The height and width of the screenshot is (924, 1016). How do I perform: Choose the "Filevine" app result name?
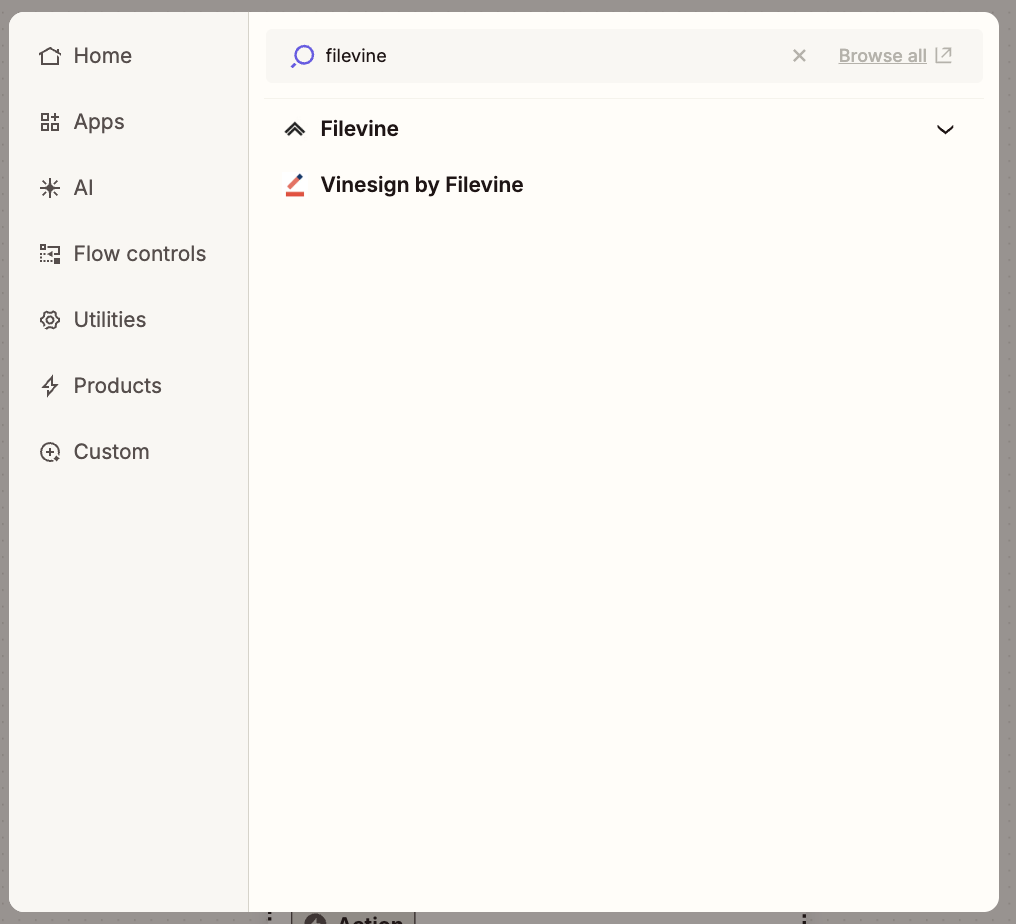point(359,129)
